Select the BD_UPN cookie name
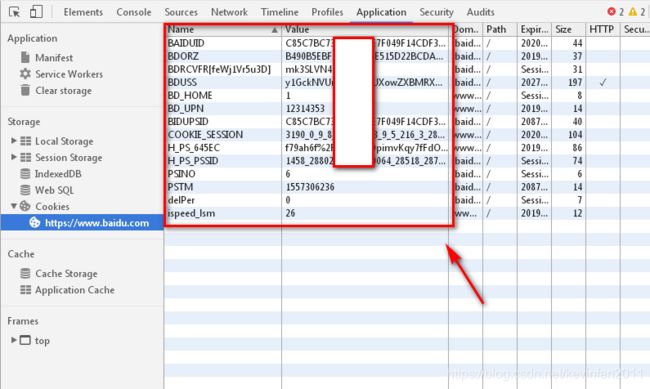The width and height of the screenshot is (650, 389). 186,109
